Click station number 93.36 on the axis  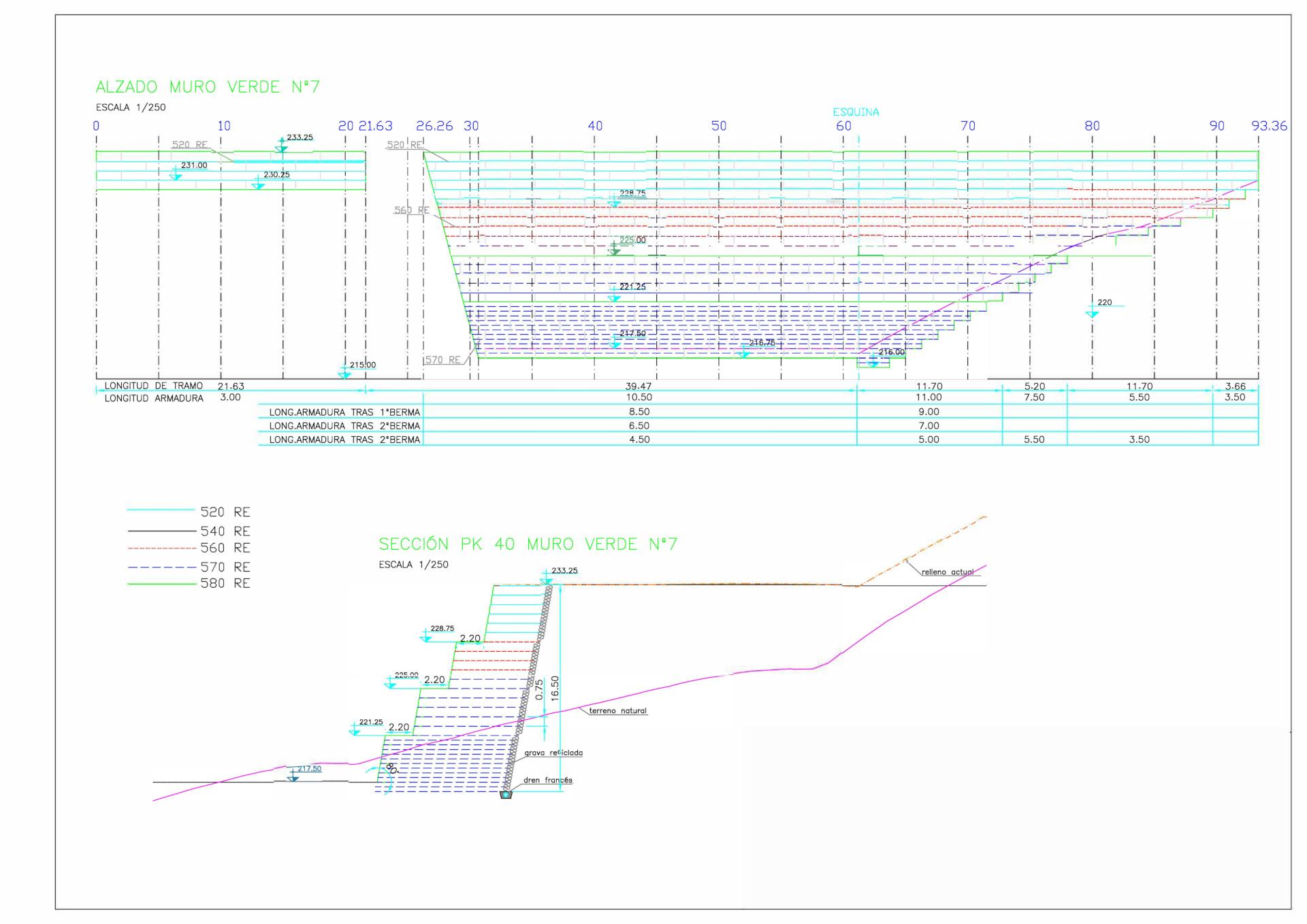pos(1269,126)
